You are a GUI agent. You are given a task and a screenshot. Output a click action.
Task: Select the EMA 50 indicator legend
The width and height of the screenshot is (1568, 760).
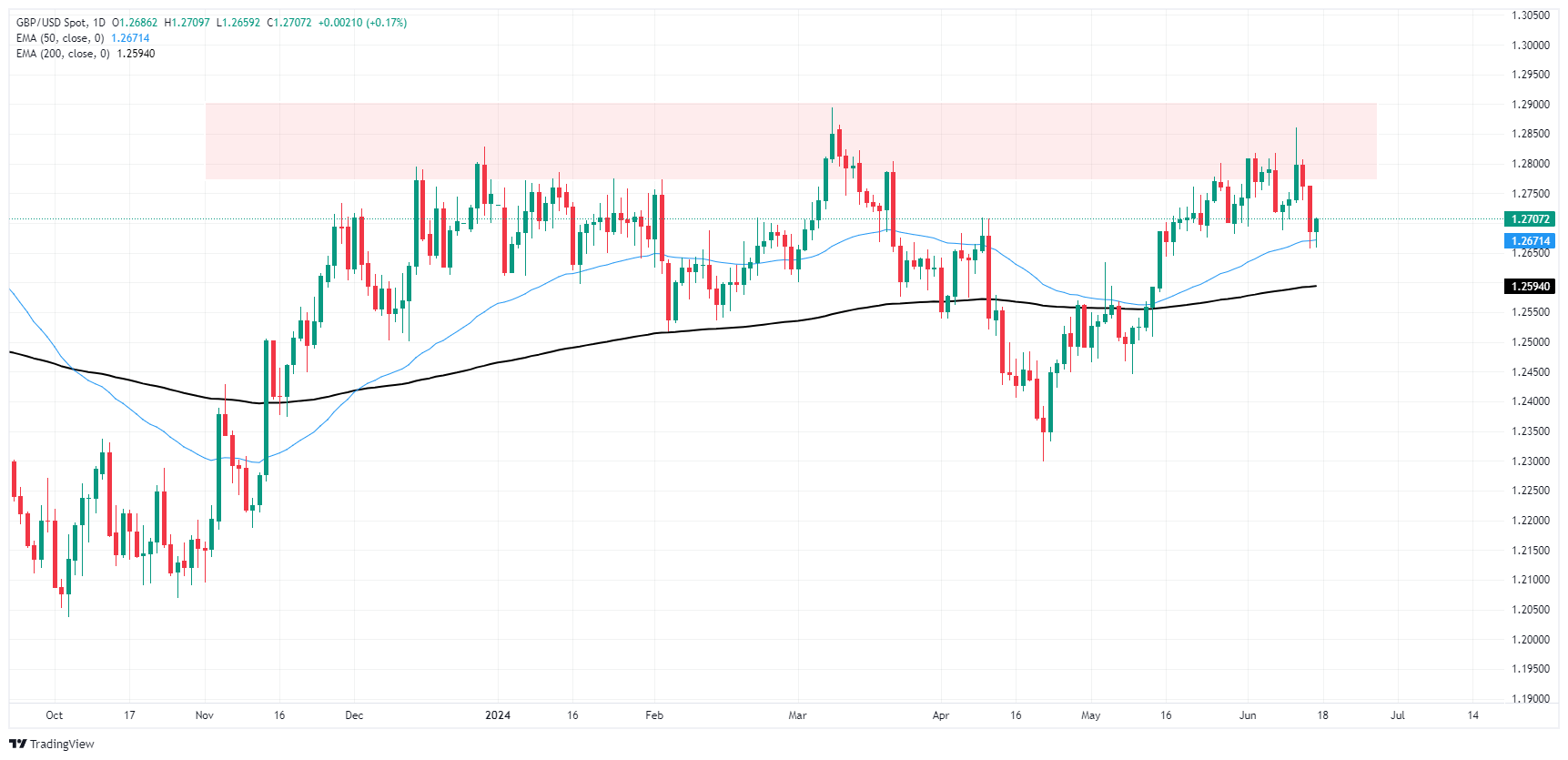60,38
